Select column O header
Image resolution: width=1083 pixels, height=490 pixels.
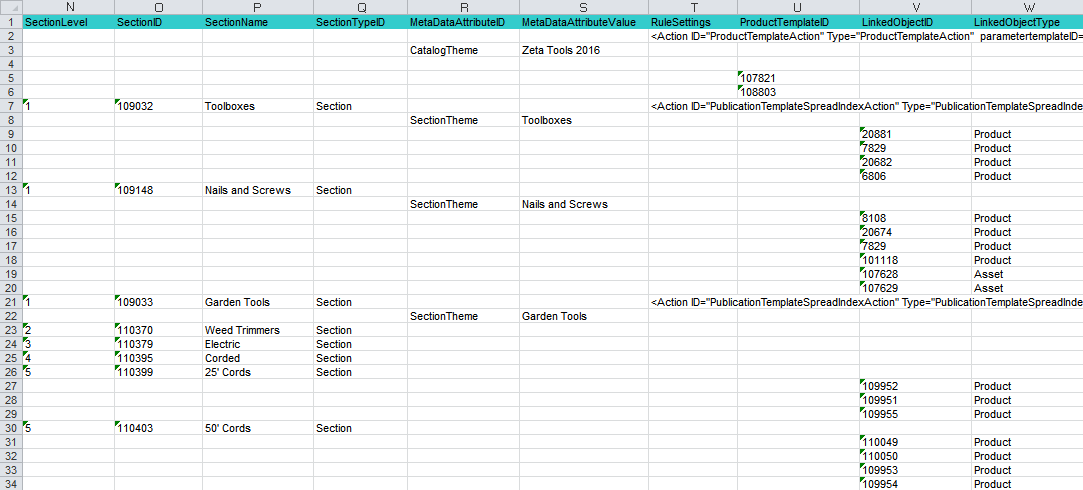159,7
